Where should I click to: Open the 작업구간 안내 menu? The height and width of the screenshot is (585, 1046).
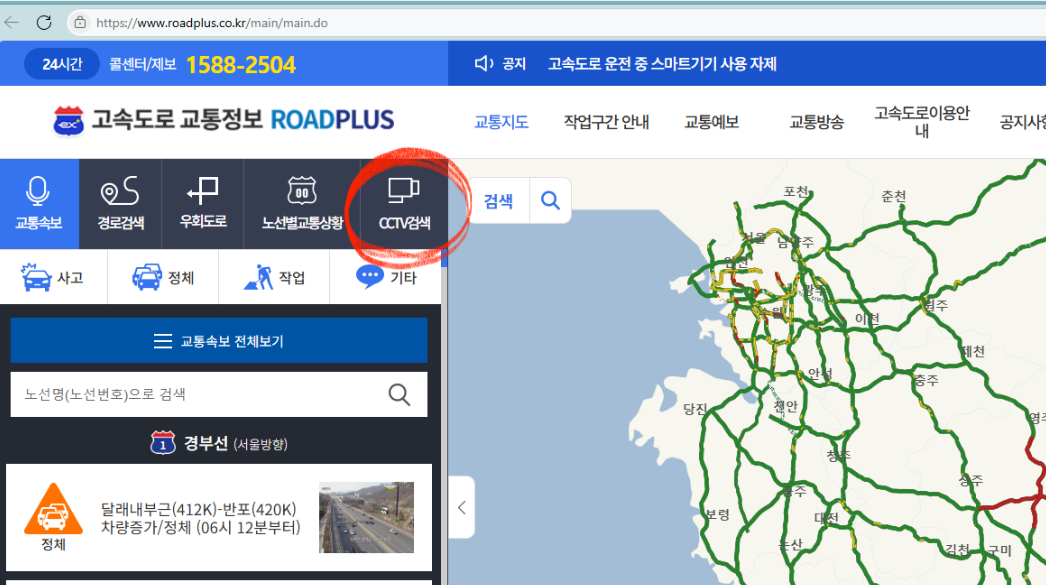(x=606, y=122)
